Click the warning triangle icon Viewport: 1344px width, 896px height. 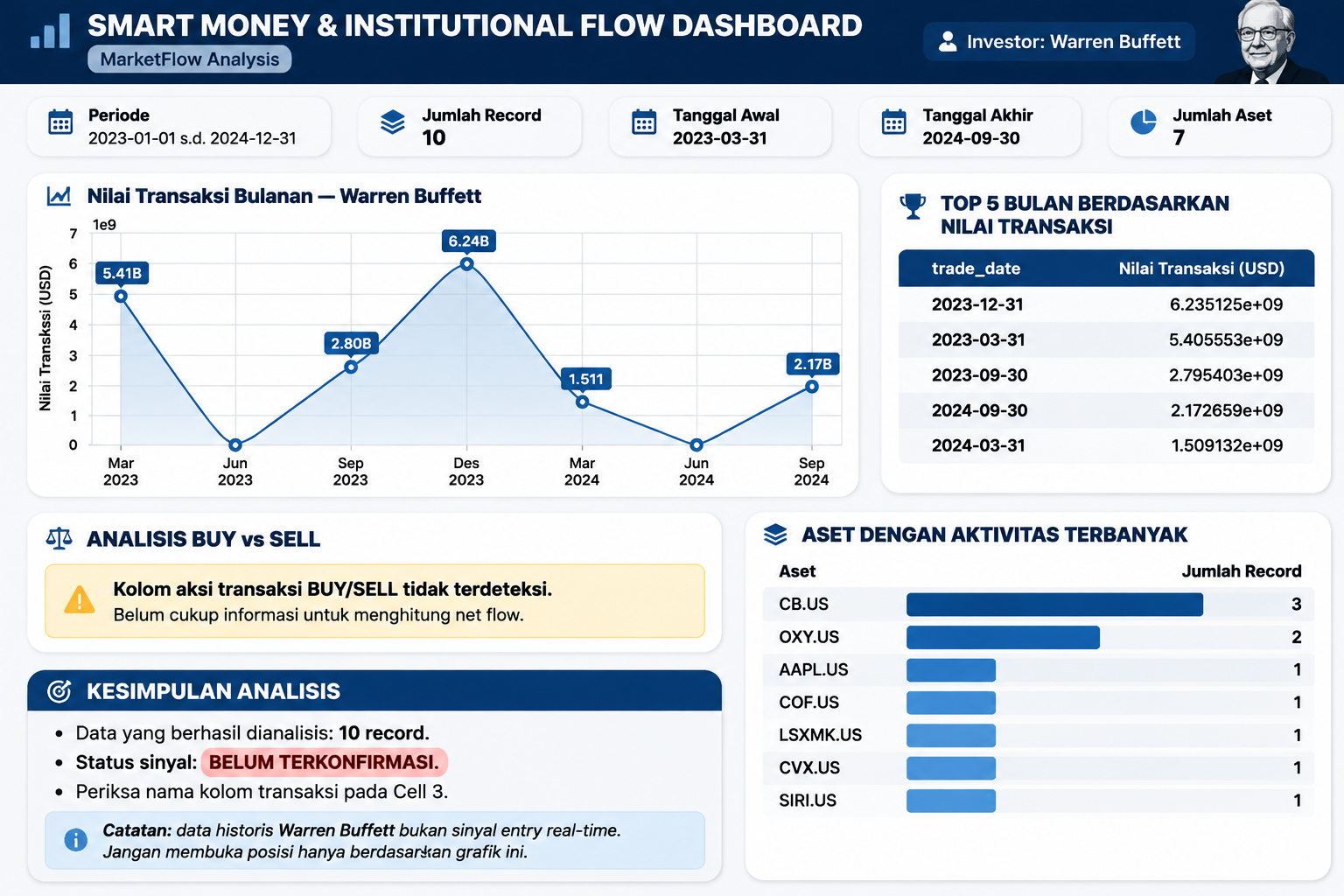pos(80,600)
